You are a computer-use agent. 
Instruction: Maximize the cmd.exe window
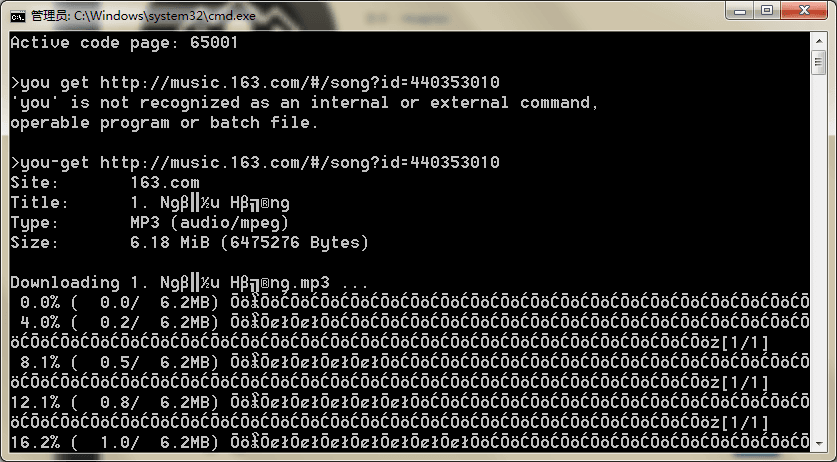coord(767,10)
